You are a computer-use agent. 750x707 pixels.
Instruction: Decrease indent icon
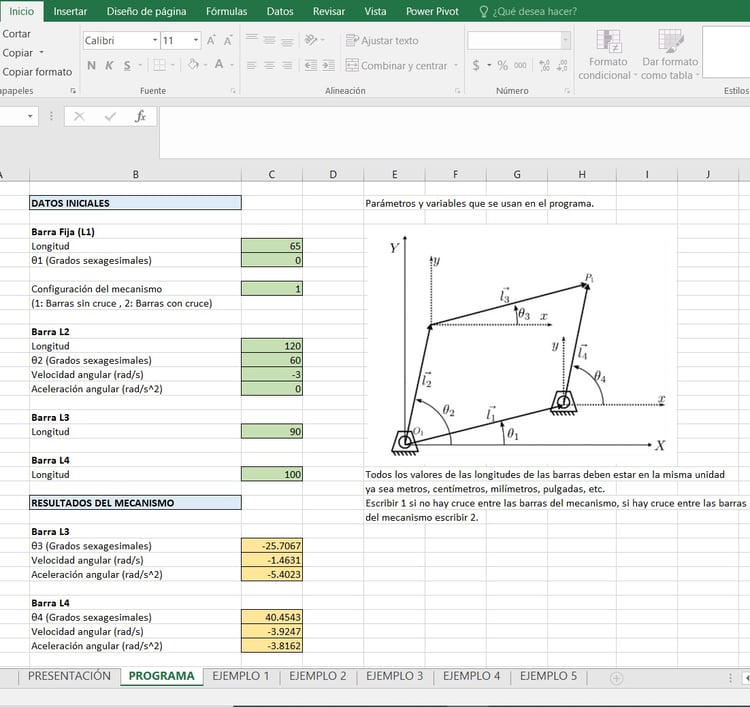pos(311,66)
